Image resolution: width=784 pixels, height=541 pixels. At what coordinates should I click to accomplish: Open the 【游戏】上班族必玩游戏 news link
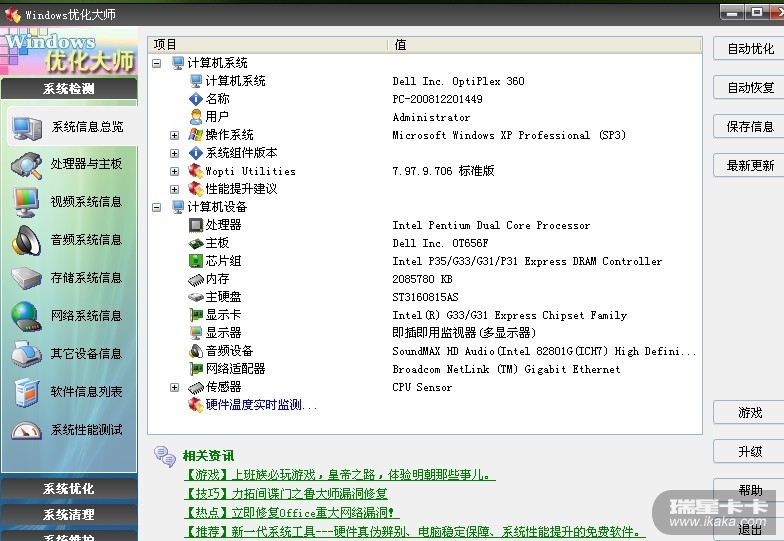(340, 474)
